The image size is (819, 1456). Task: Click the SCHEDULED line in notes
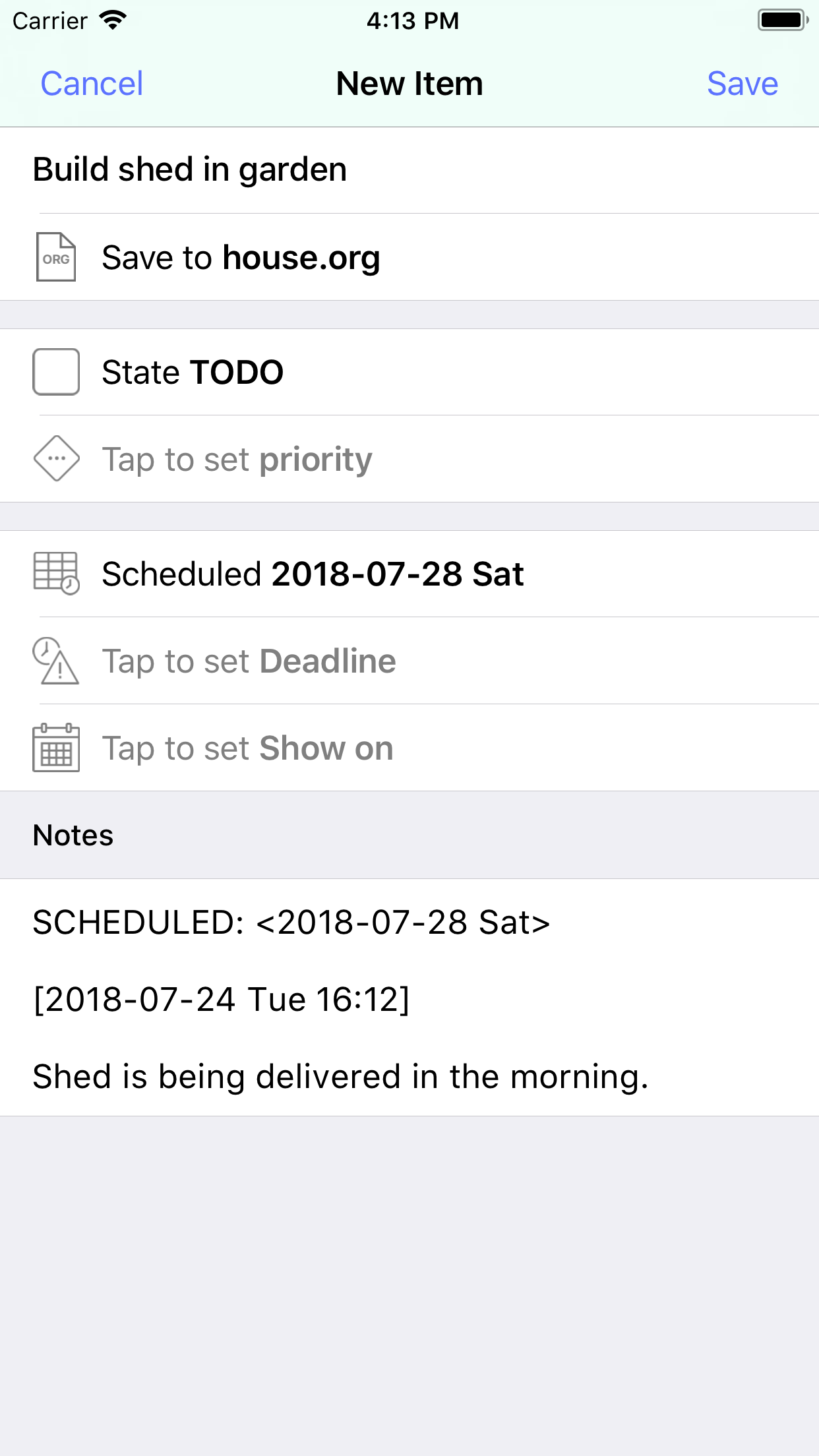pos(291,922)
